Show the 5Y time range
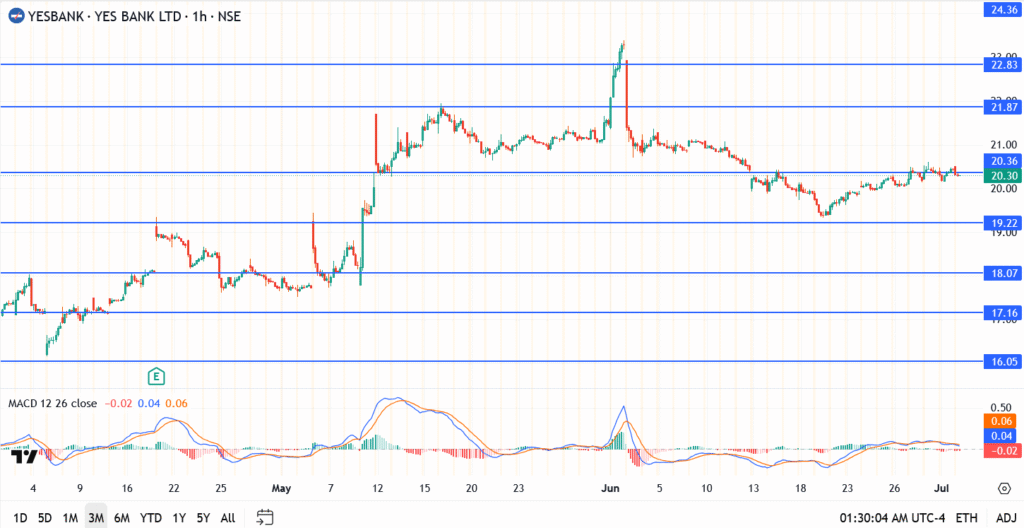Screen dimensions: 1024x528 pyautogui.click(x=203, y=518)
